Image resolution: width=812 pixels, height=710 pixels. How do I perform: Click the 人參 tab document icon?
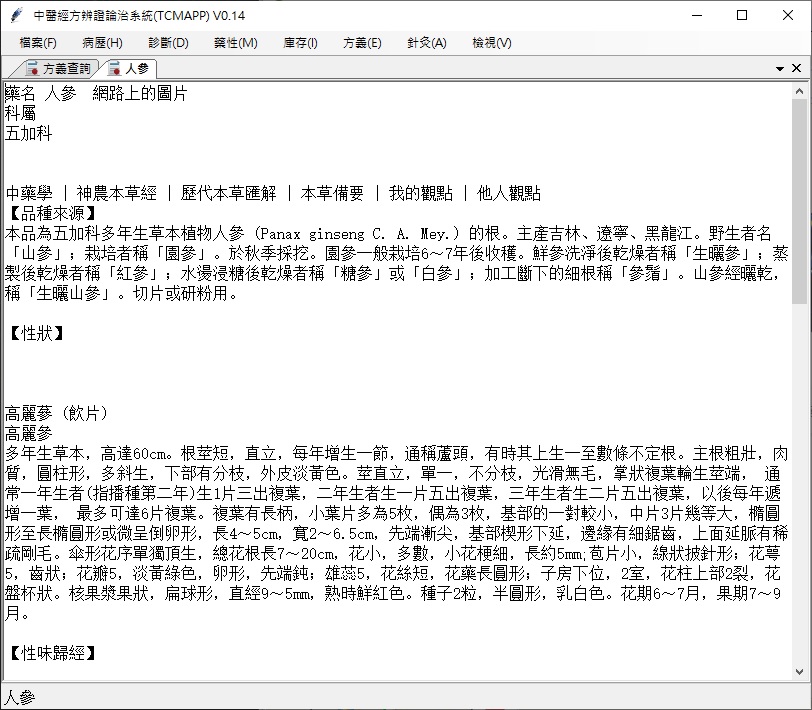point(113,69)
